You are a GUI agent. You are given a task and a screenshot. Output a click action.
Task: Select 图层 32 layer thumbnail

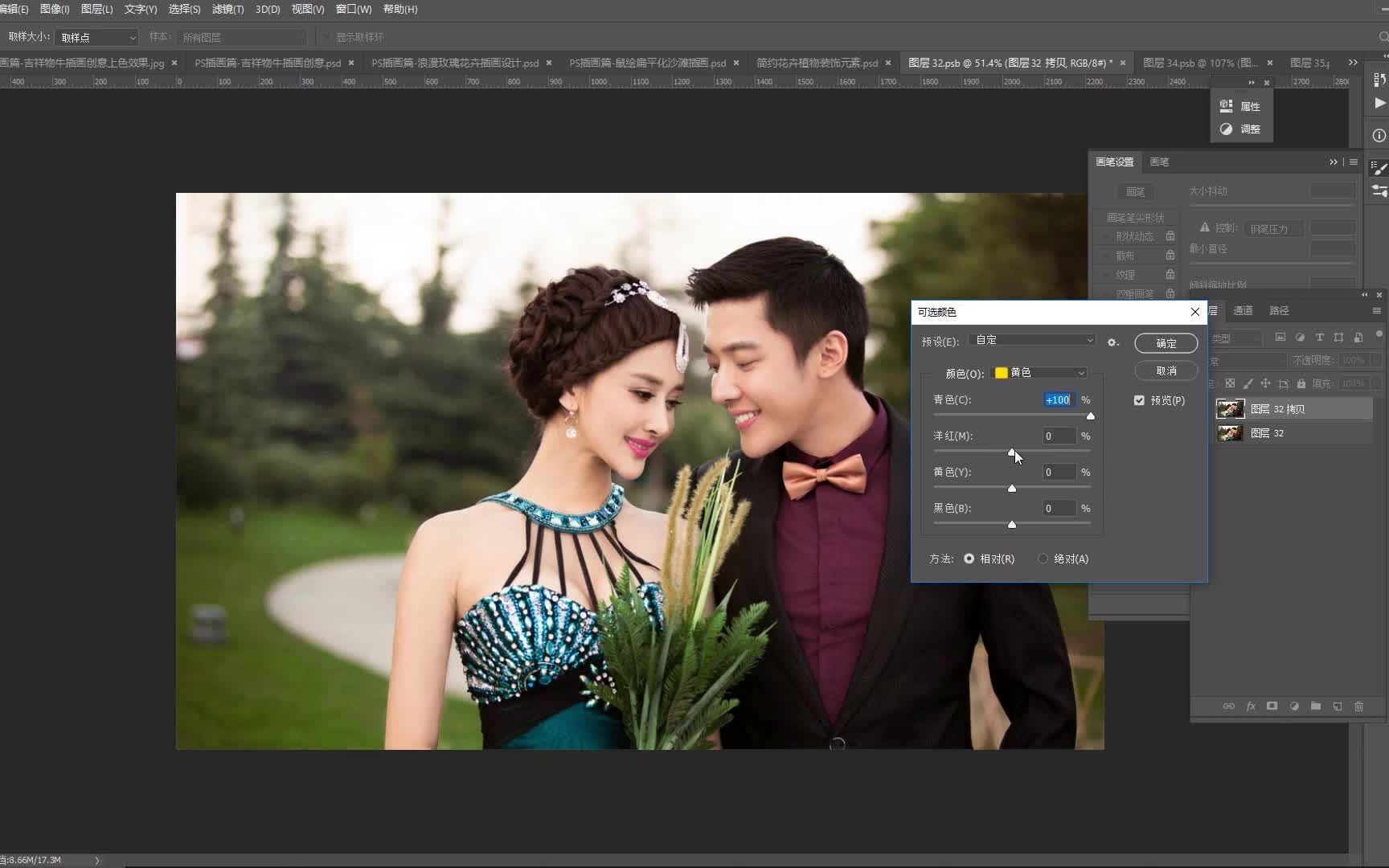tap(1230, 433)
